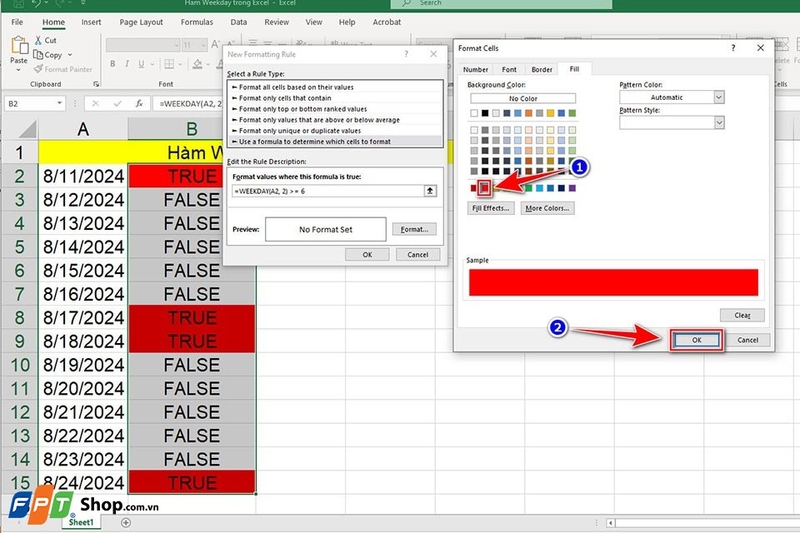Open the Underline options arrow

coord(151,64)
